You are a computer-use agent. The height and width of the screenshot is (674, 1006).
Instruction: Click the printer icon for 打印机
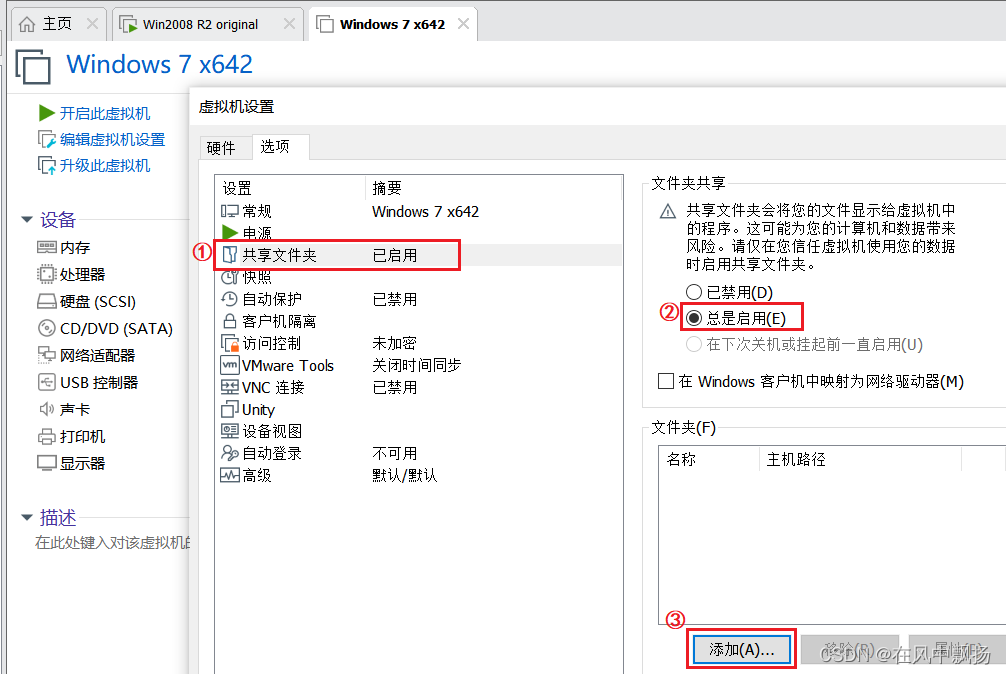click(46, 437)
